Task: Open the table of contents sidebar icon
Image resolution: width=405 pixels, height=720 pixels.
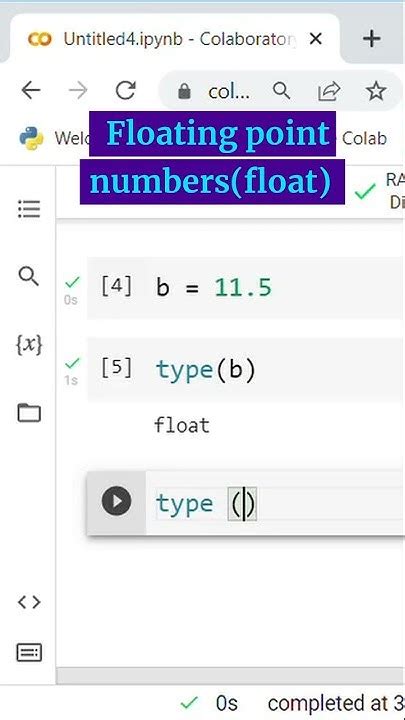Action: pos(29,209)
